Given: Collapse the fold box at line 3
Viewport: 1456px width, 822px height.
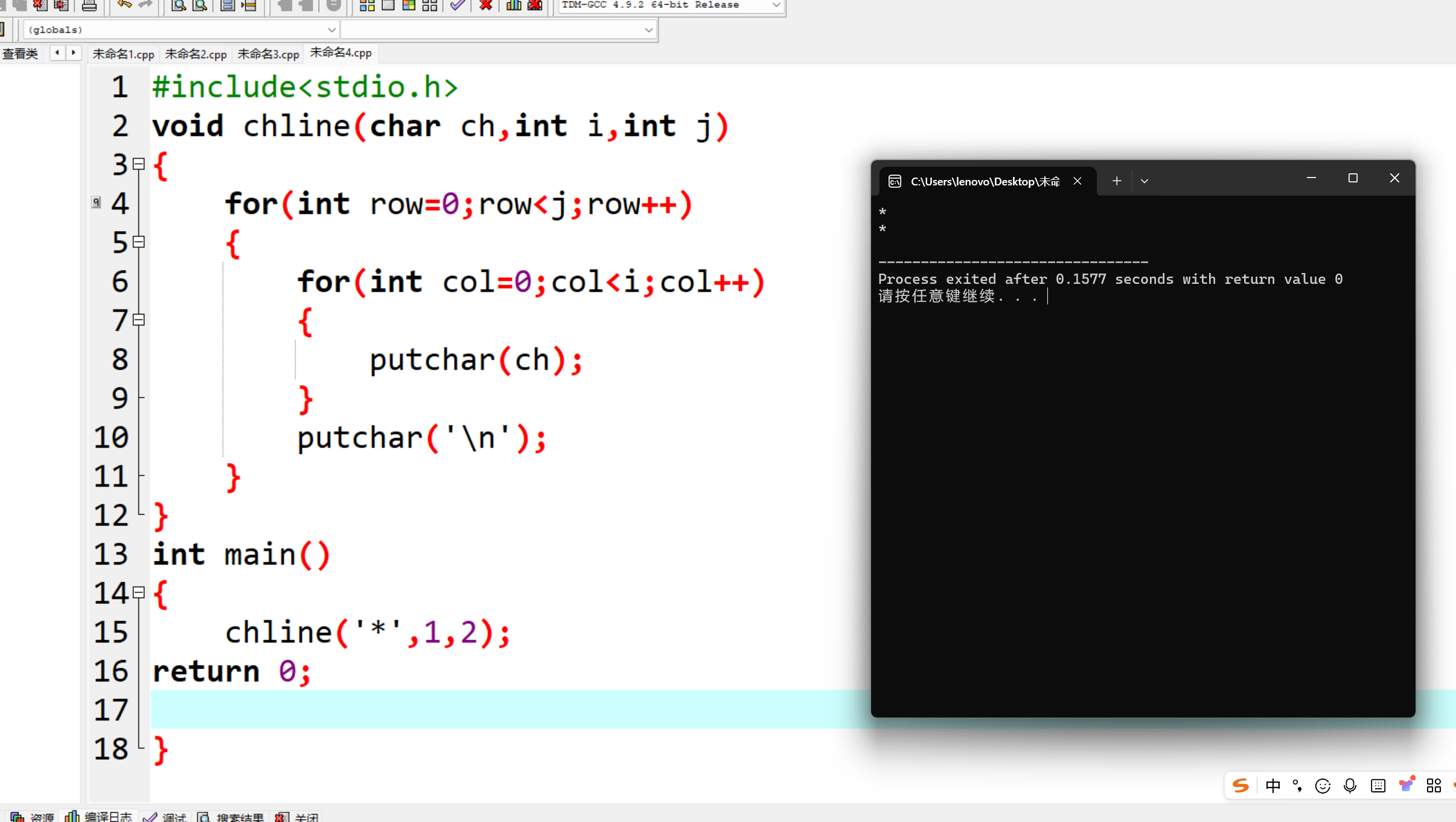Looking at the screenshot, I should (x=139, y=164).
